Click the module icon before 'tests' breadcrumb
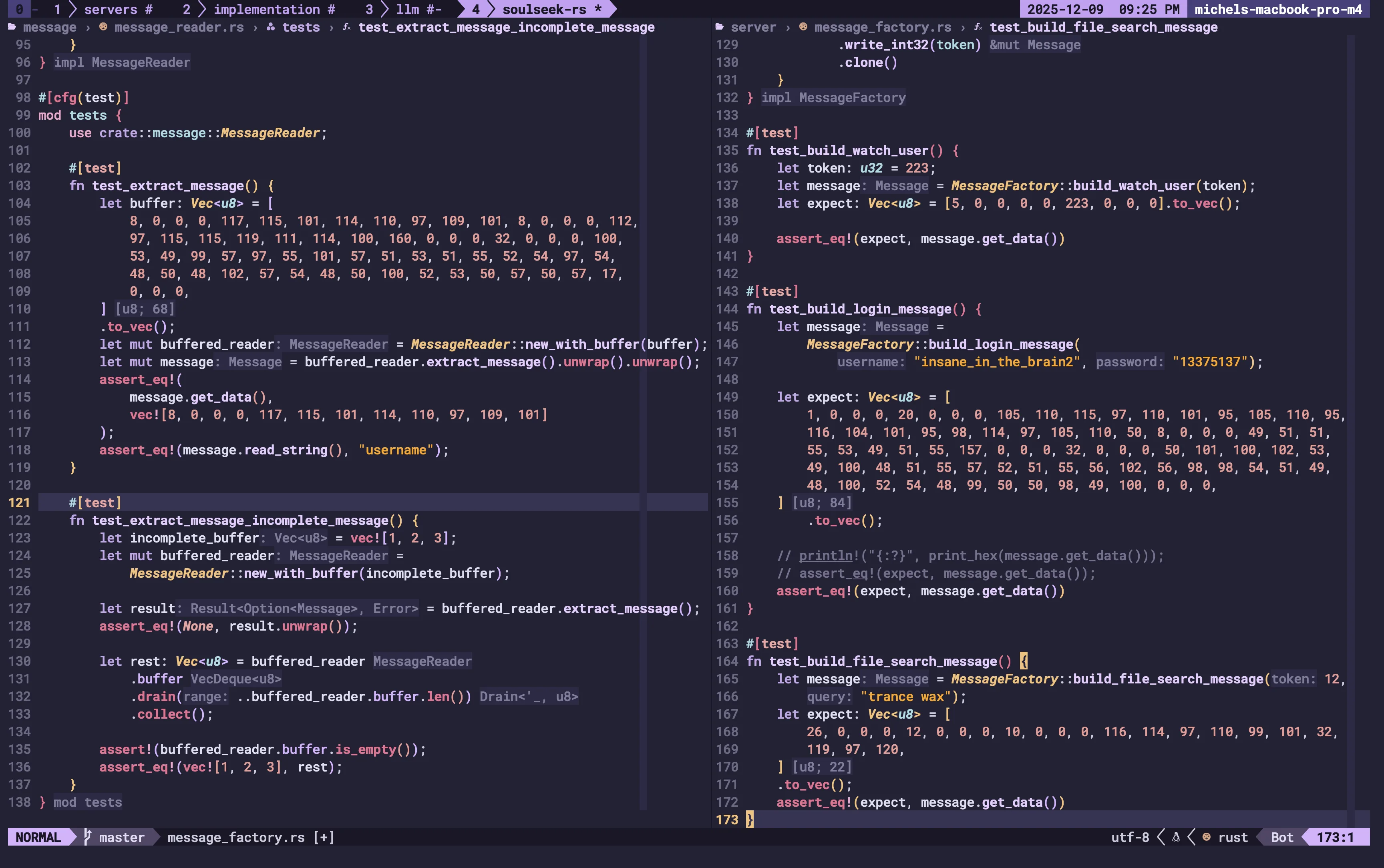This screenshot has height=868, width=1384. [x=271, y=27]
